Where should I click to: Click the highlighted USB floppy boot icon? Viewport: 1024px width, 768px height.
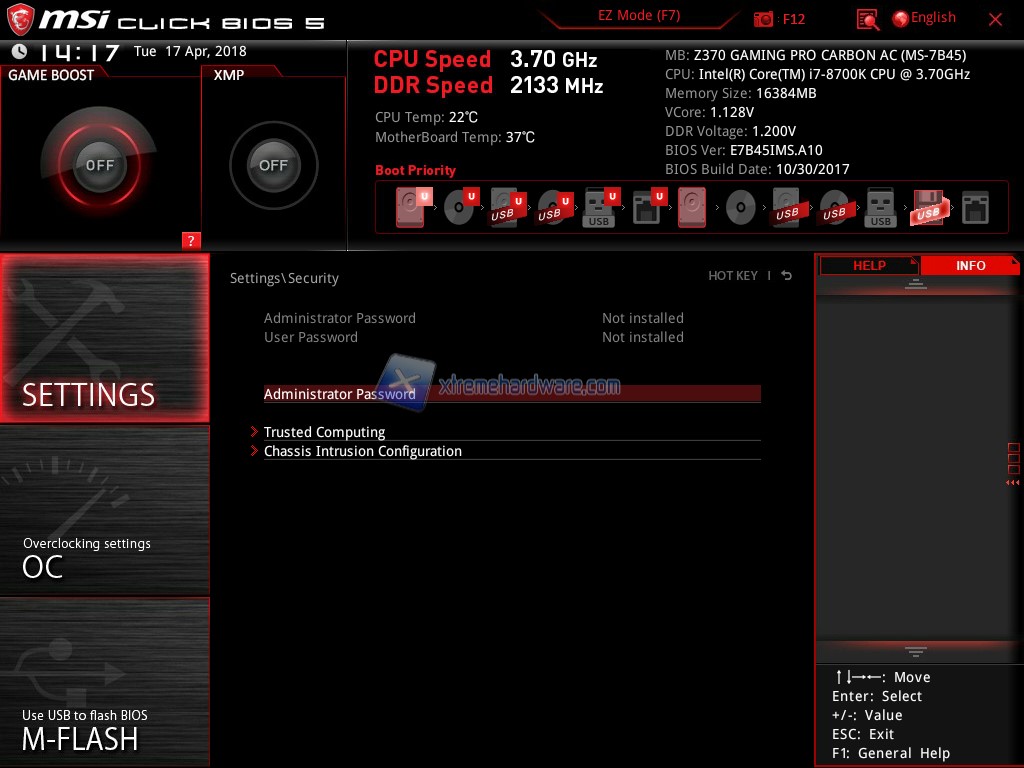point(927,208)
